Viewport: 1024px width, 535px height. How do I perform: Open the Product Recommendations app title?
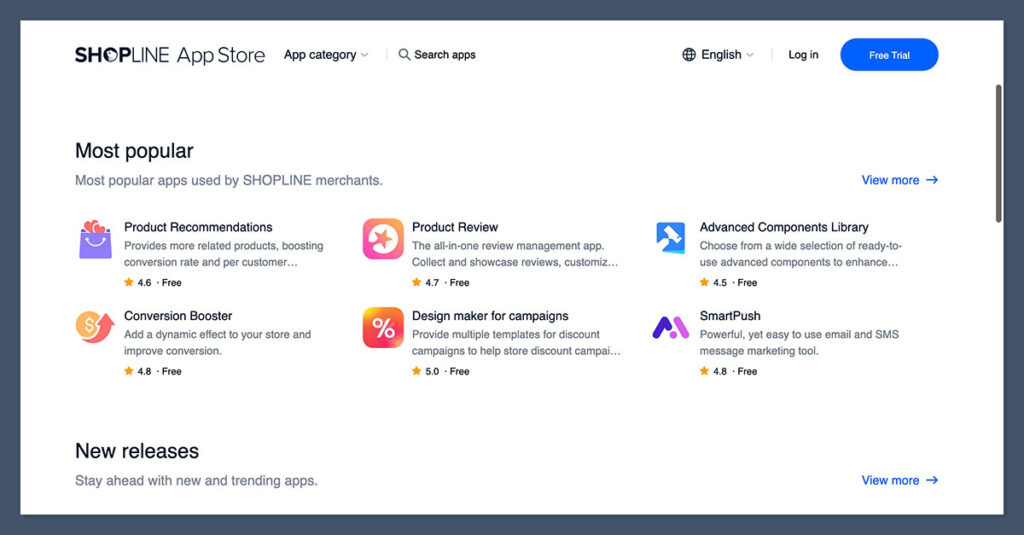(x=198, y=227)
